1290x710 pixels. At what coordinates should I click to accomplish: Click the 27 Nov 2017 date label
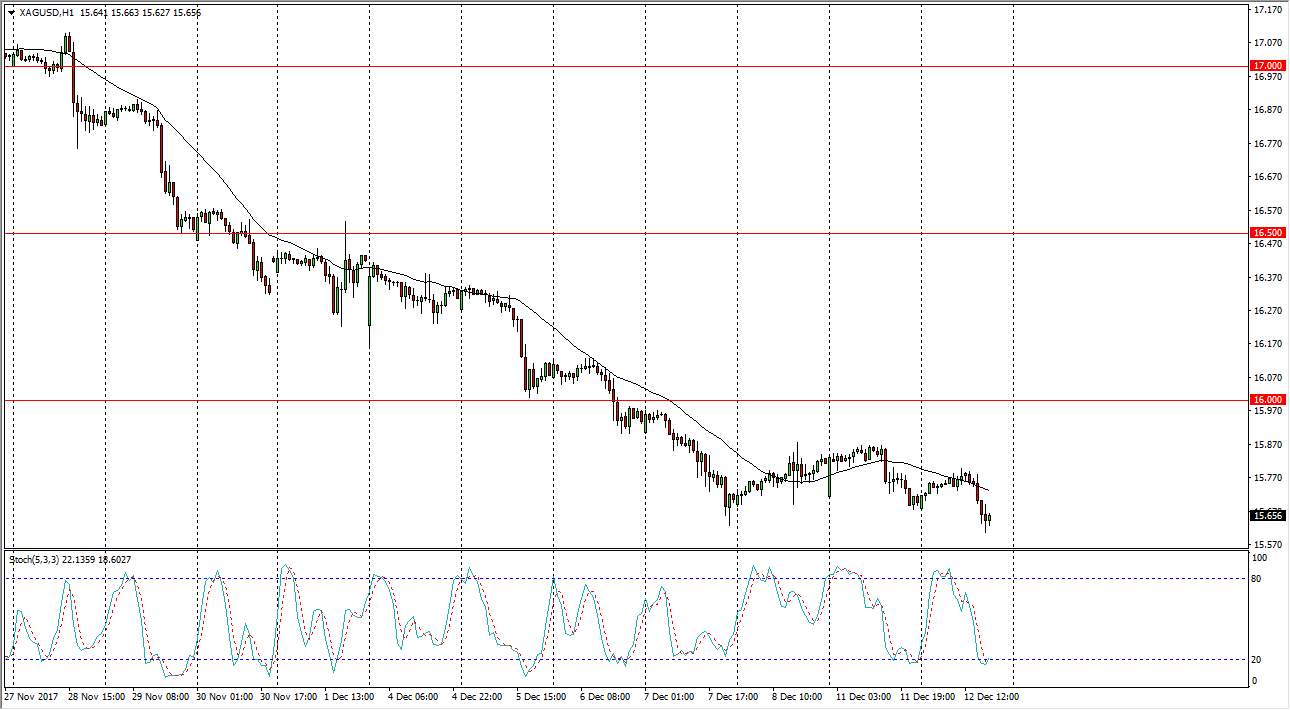33,696
